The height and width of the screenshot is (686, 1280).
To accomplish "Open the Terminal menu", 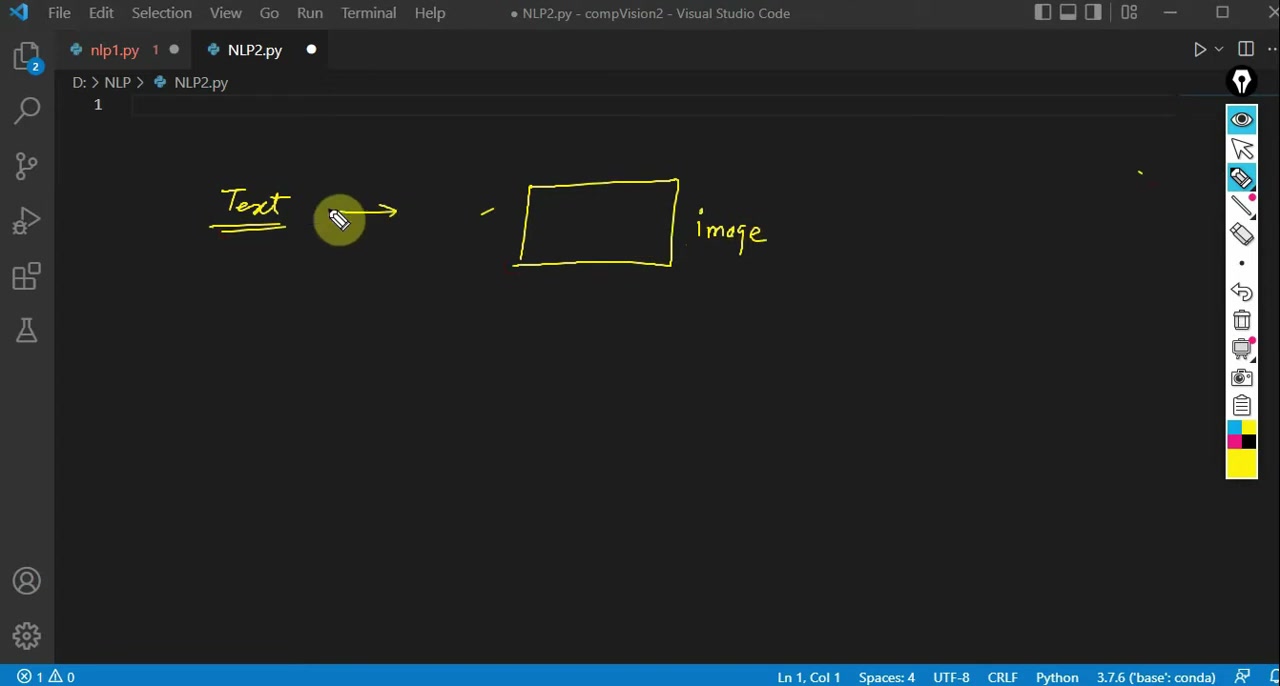I will (368, 13).
